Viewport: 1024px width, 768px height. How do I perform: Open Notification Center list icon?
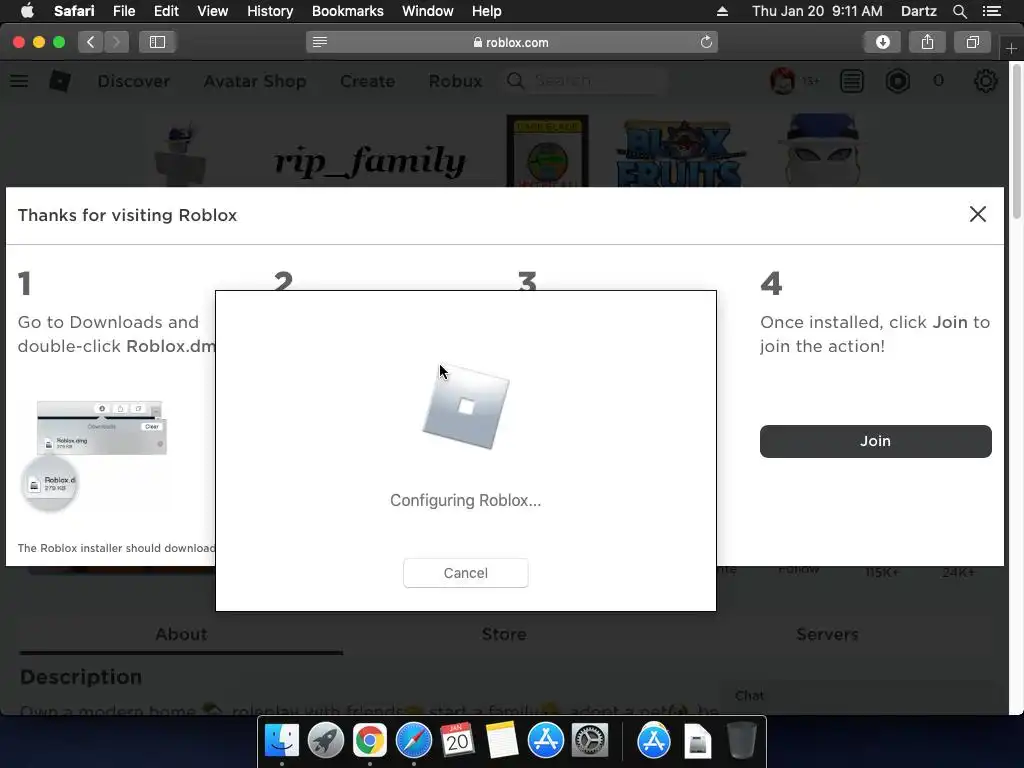pos(991,11)
